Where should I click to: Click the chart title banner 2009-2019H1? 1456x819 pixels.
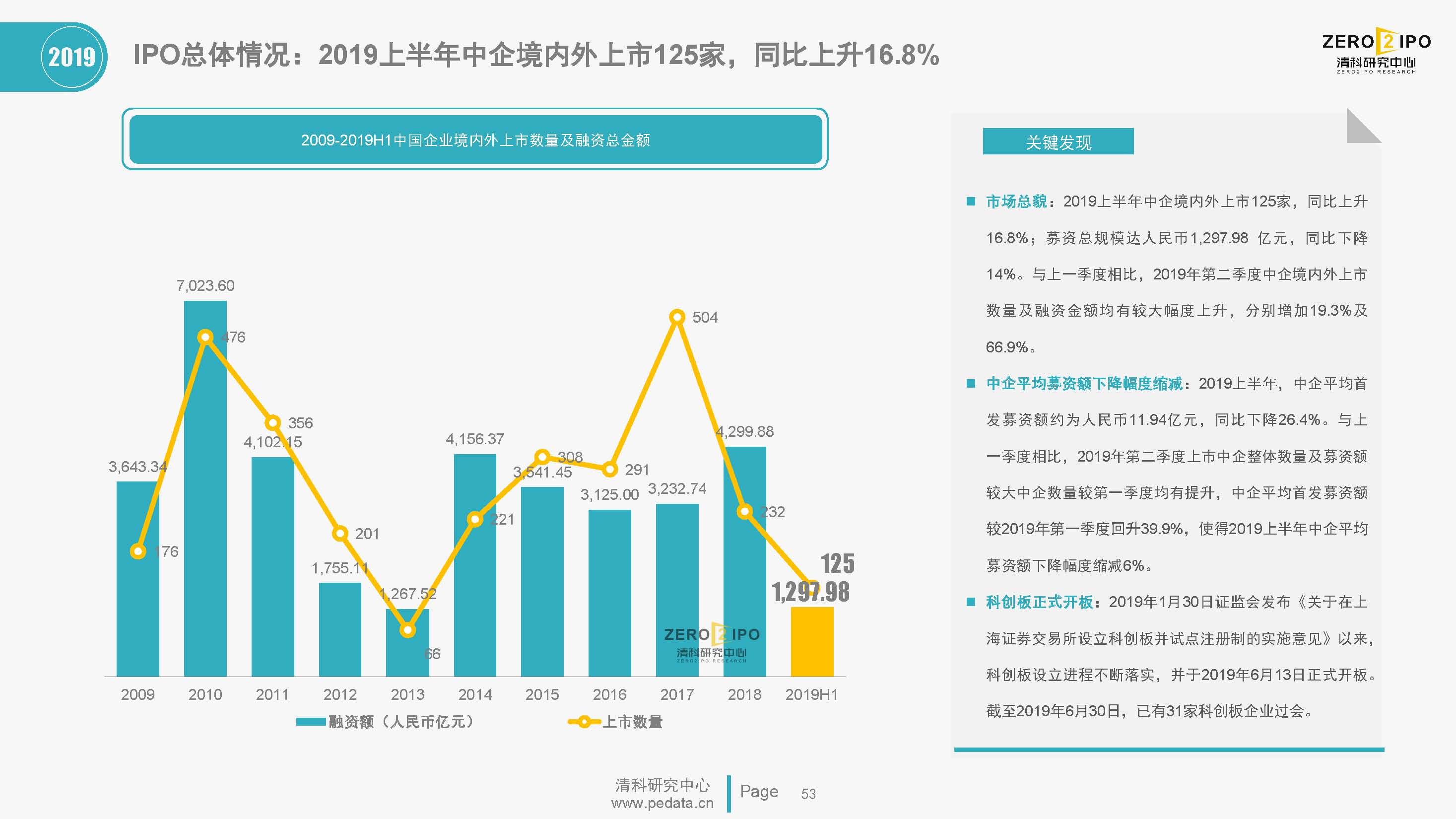click(475, 139)
